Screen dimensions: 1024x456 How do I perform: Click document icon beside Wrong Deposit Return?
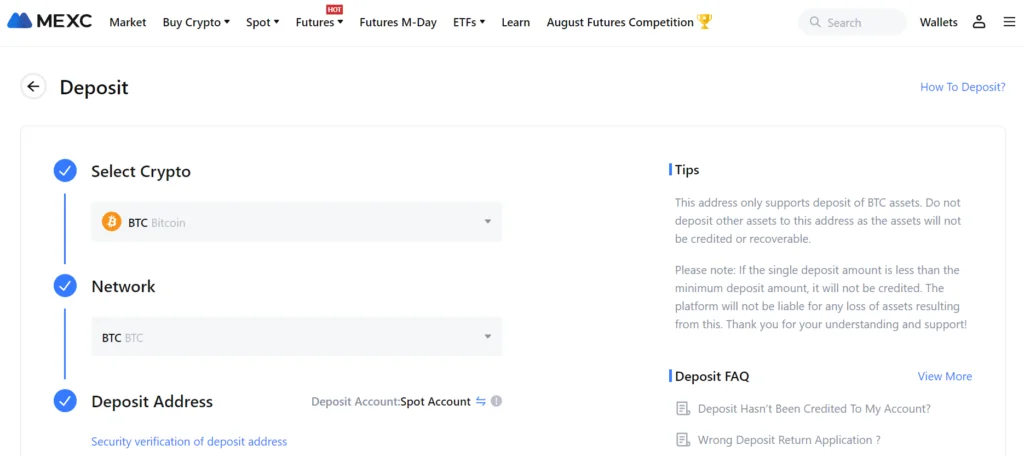tap(683, 440)
